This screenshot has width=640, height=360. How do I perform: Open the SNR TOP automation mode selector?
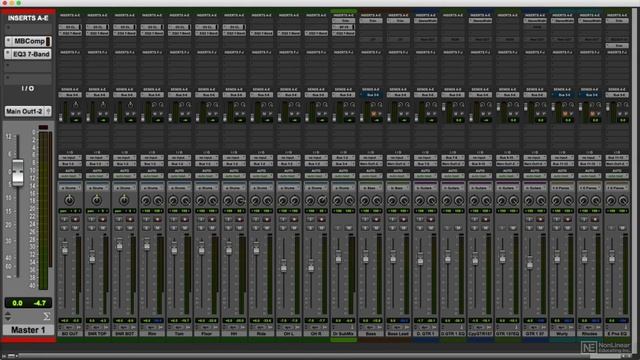97,176
